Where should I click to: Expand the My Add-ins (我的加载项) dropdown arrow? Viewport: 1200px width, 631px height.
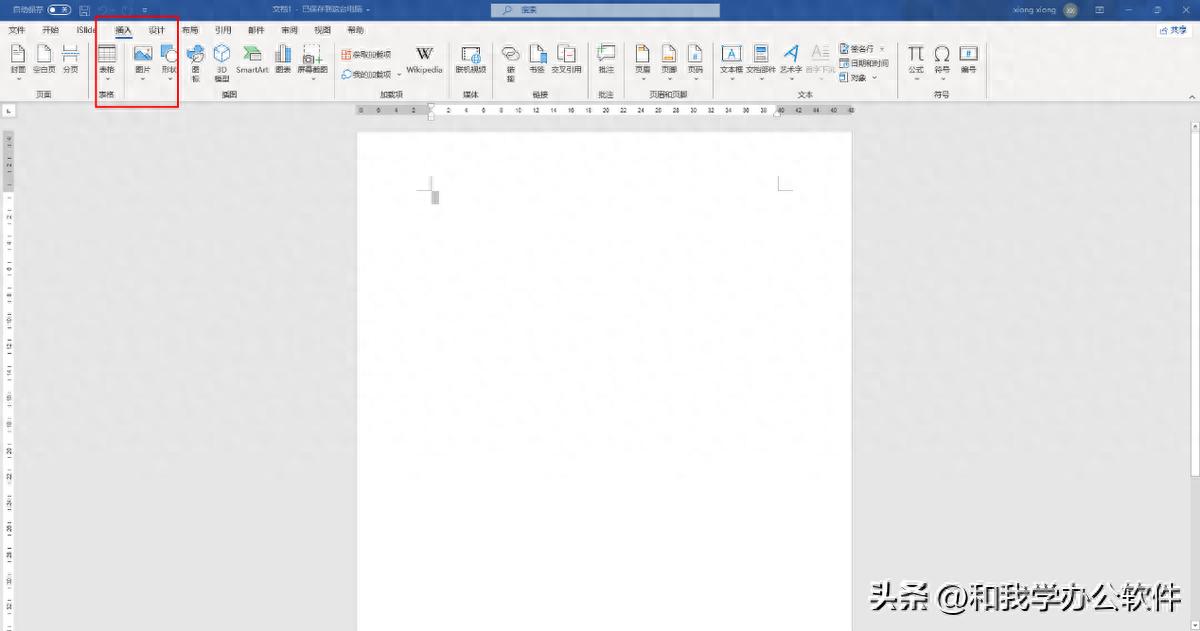[x=399, y=74]
